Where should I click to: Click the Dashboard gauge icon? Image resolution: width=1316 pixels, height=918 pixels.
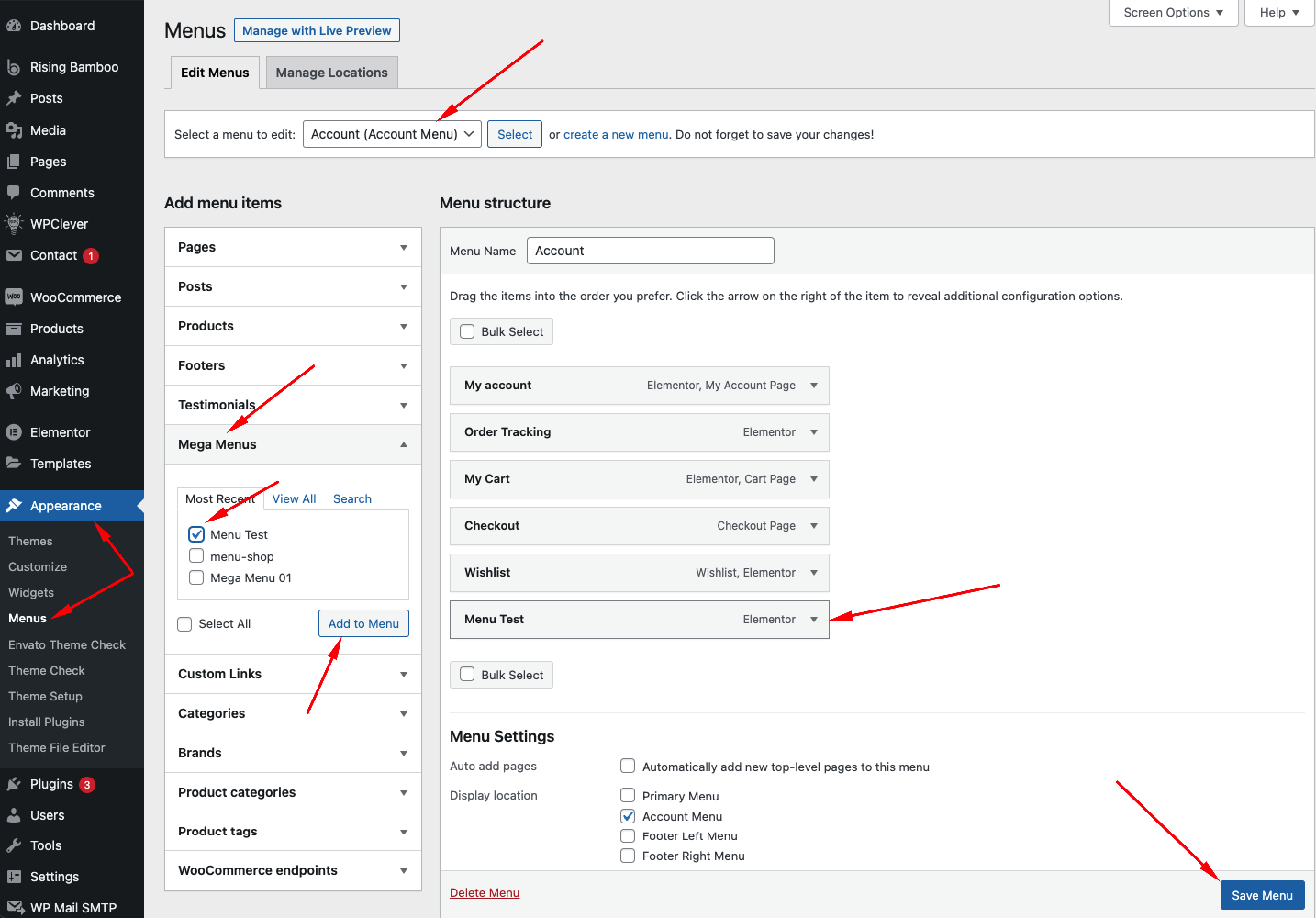(x=14, y=26)
